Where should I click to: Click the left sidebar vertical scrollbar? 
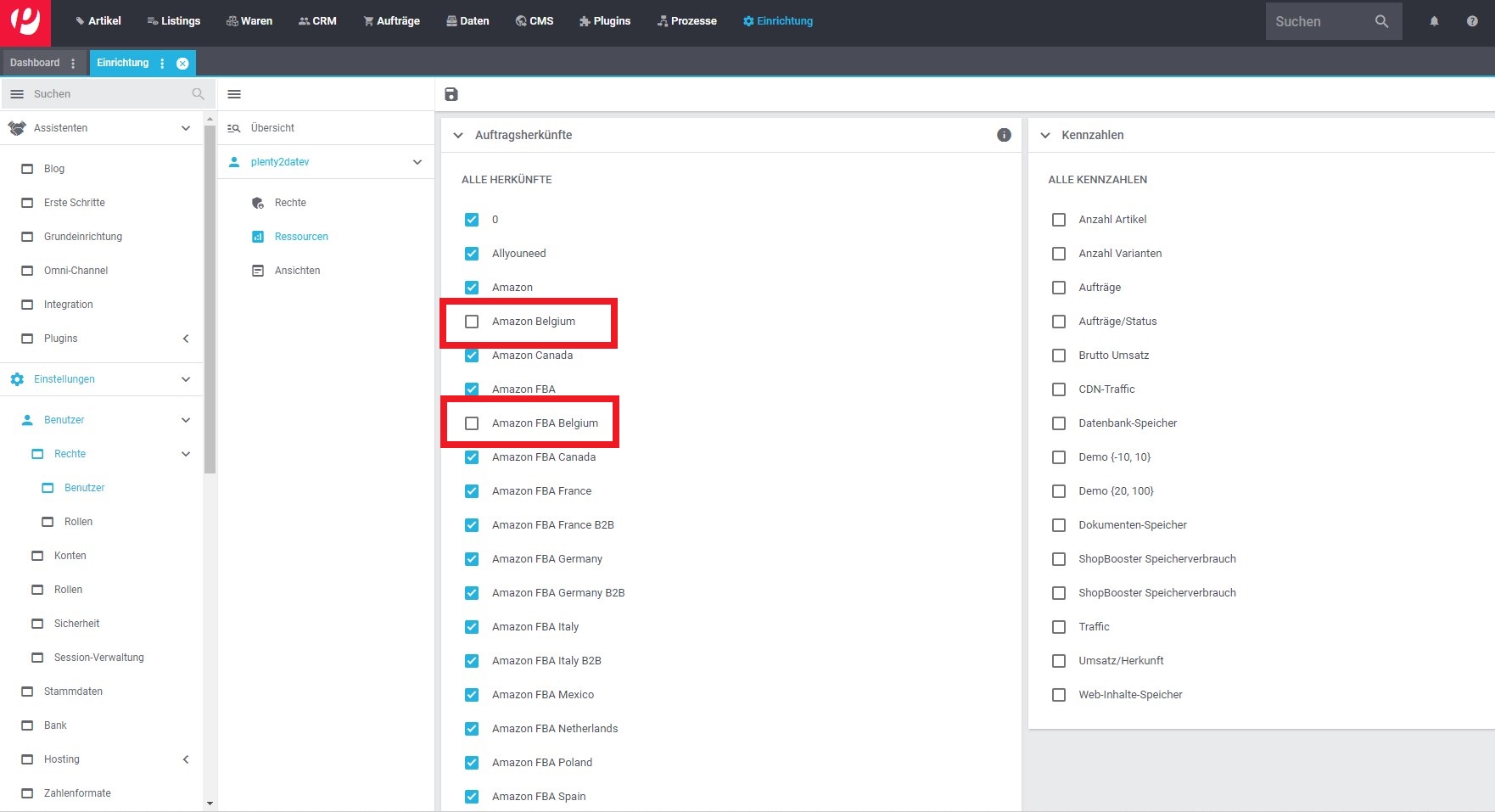[210, 298]
